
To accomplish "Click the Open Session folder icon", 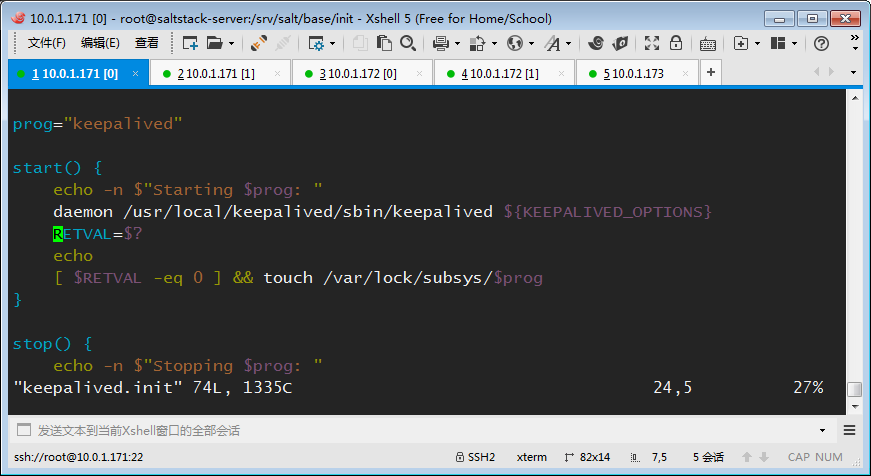I will tap(214, 43).
